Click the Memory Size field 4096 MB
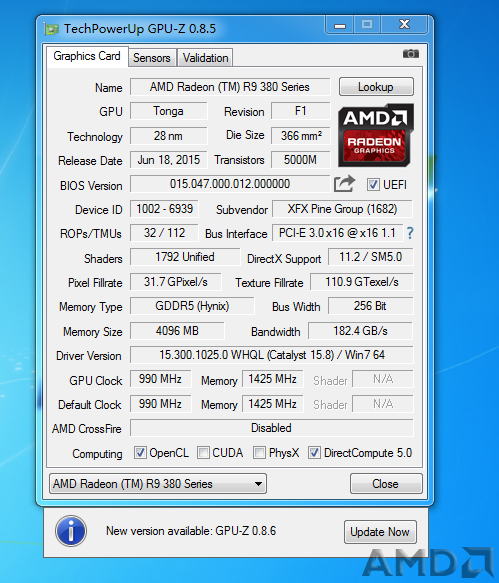This screenshot has height=583, width=499. 177,331
